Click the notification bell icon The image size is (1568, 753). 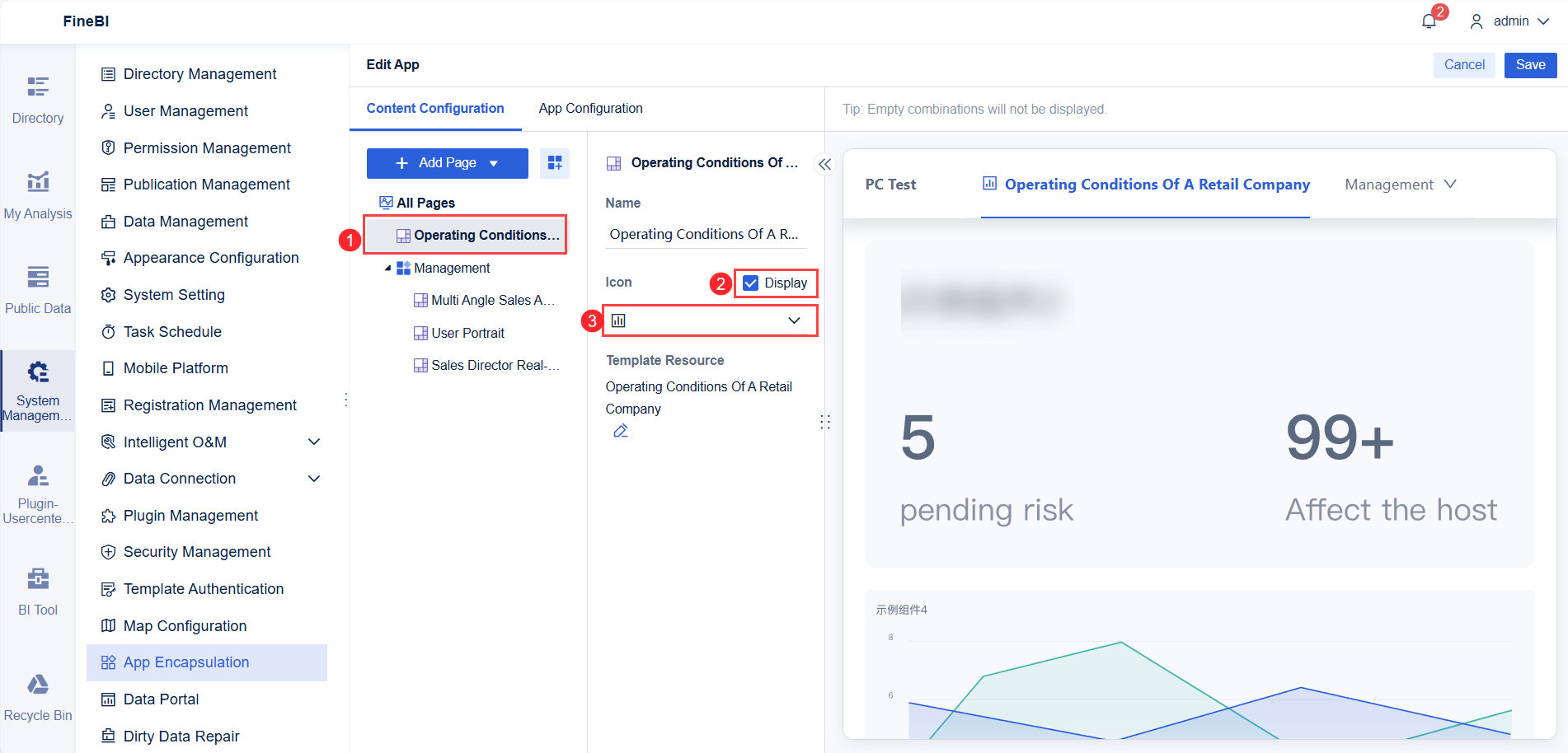click(1430, 21)
